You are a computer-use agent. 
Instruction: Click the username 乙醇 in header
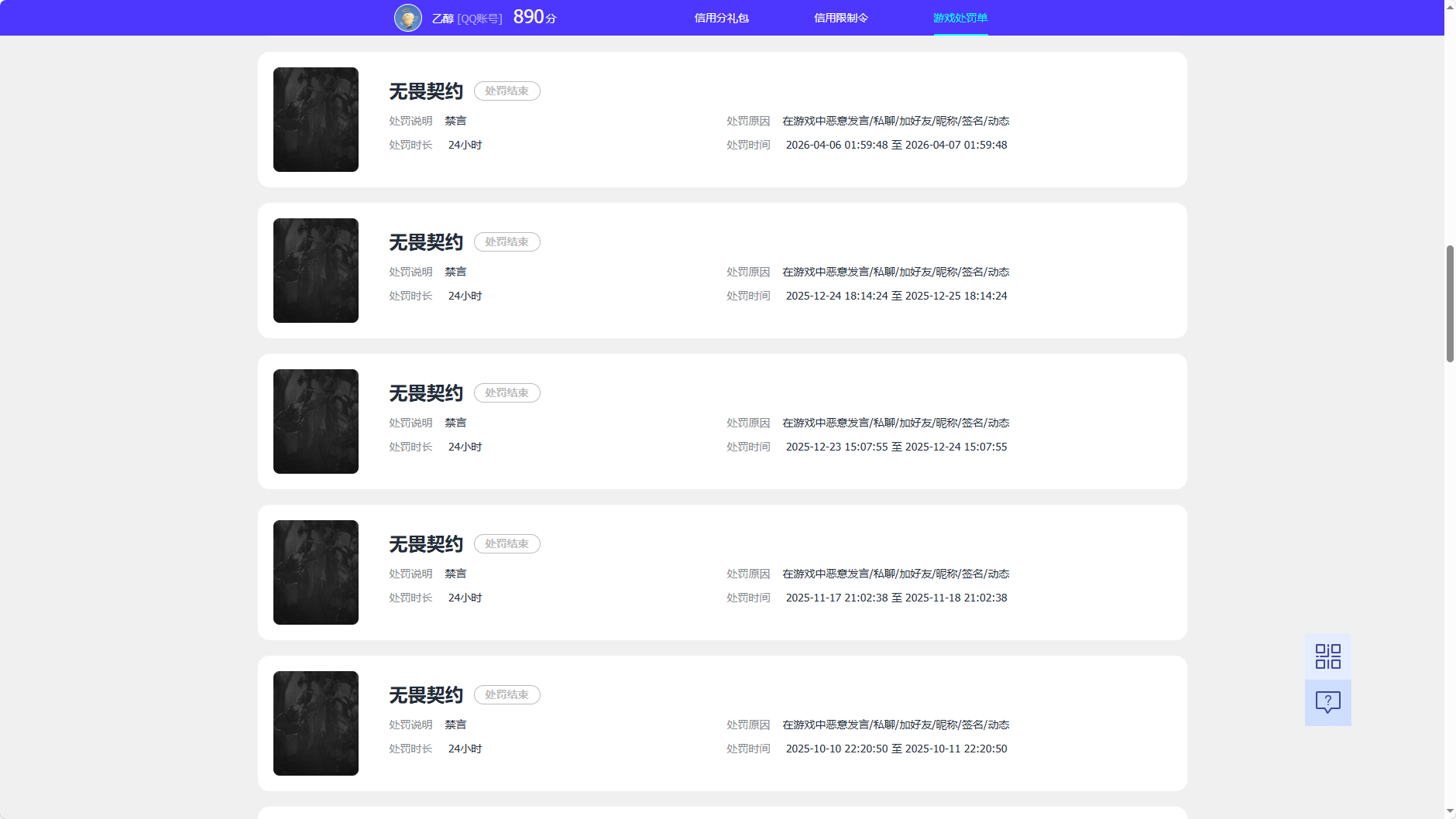click(x=443, y=19)
